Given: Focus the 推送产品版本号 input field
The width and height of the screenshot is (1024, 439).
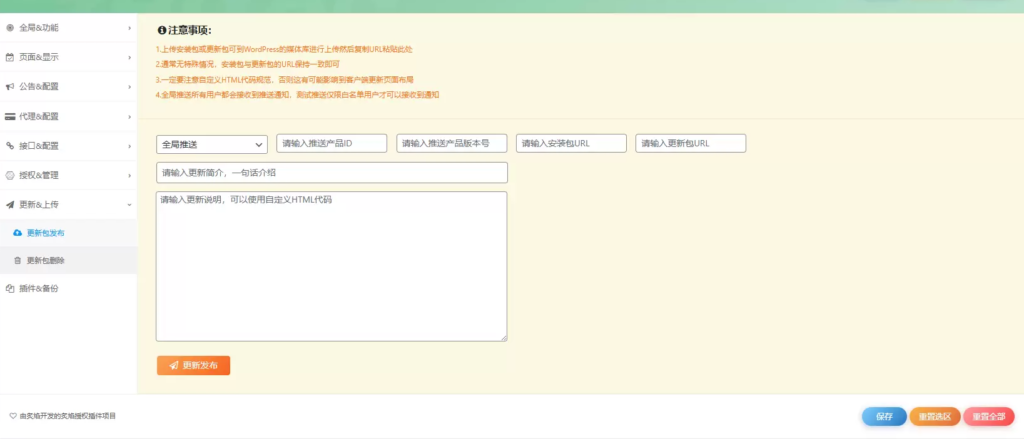Looking at the screenshot, I should point(452,143).
